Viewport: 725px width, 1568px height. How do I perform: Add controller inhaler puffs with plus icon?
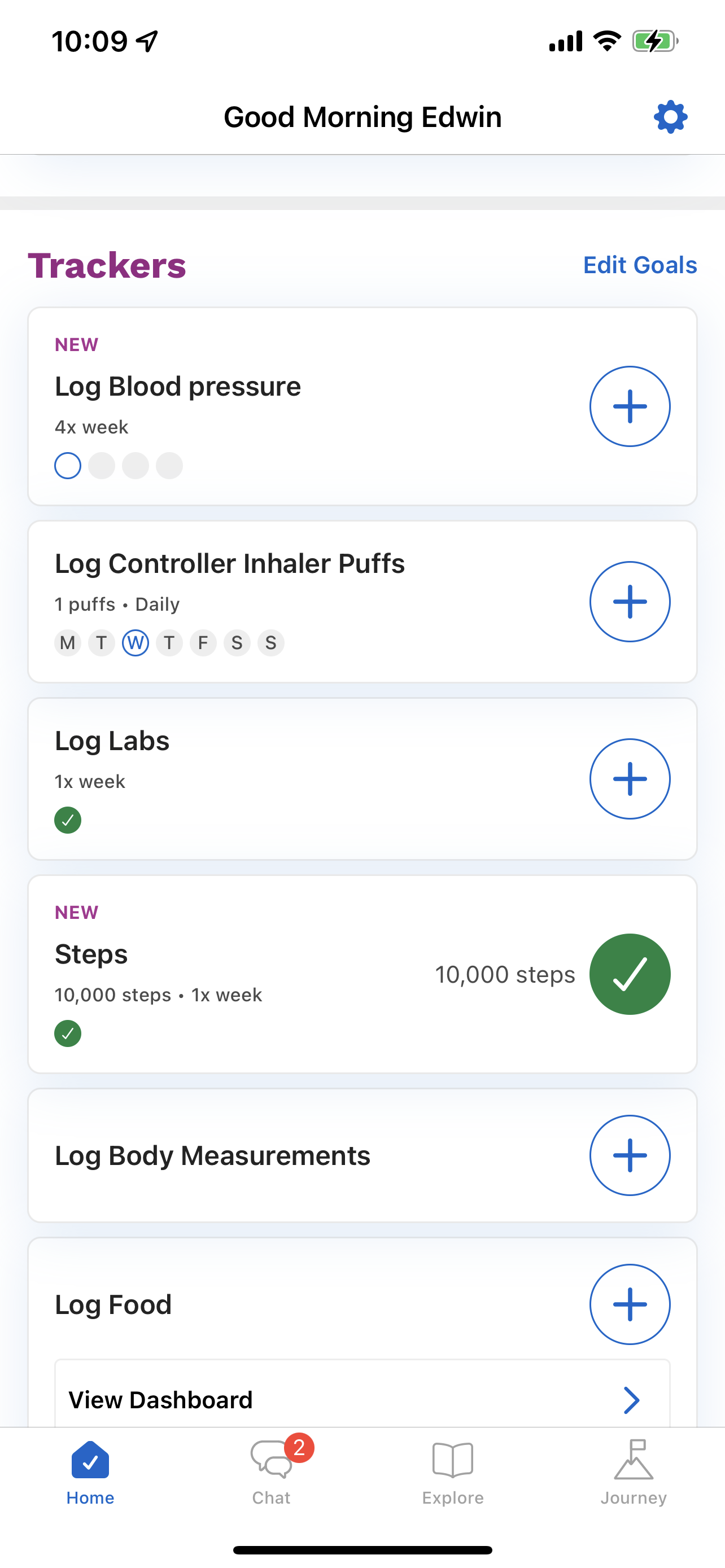click(x=630, y=601)
